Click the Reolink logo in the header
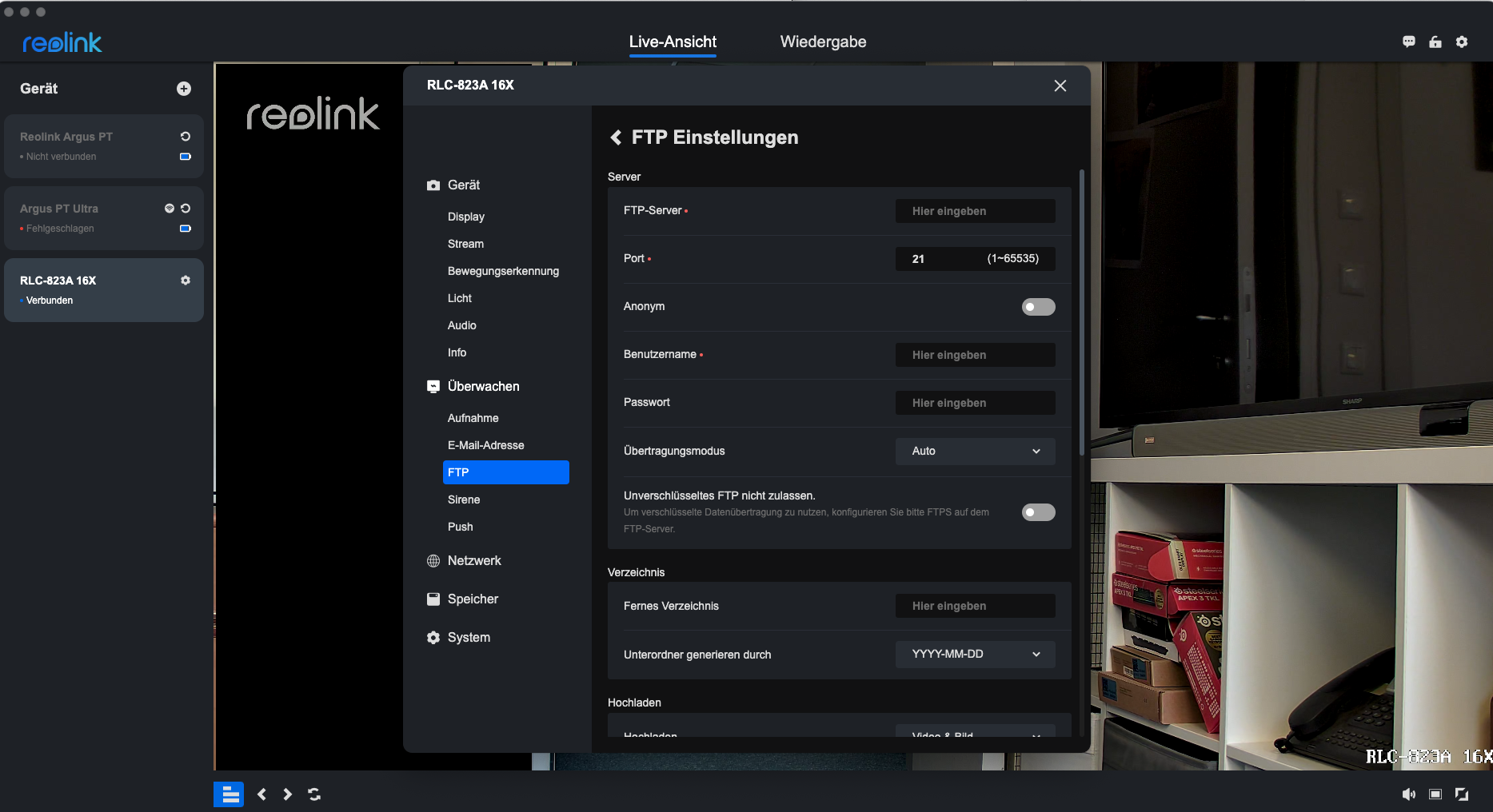 [62, 42]
